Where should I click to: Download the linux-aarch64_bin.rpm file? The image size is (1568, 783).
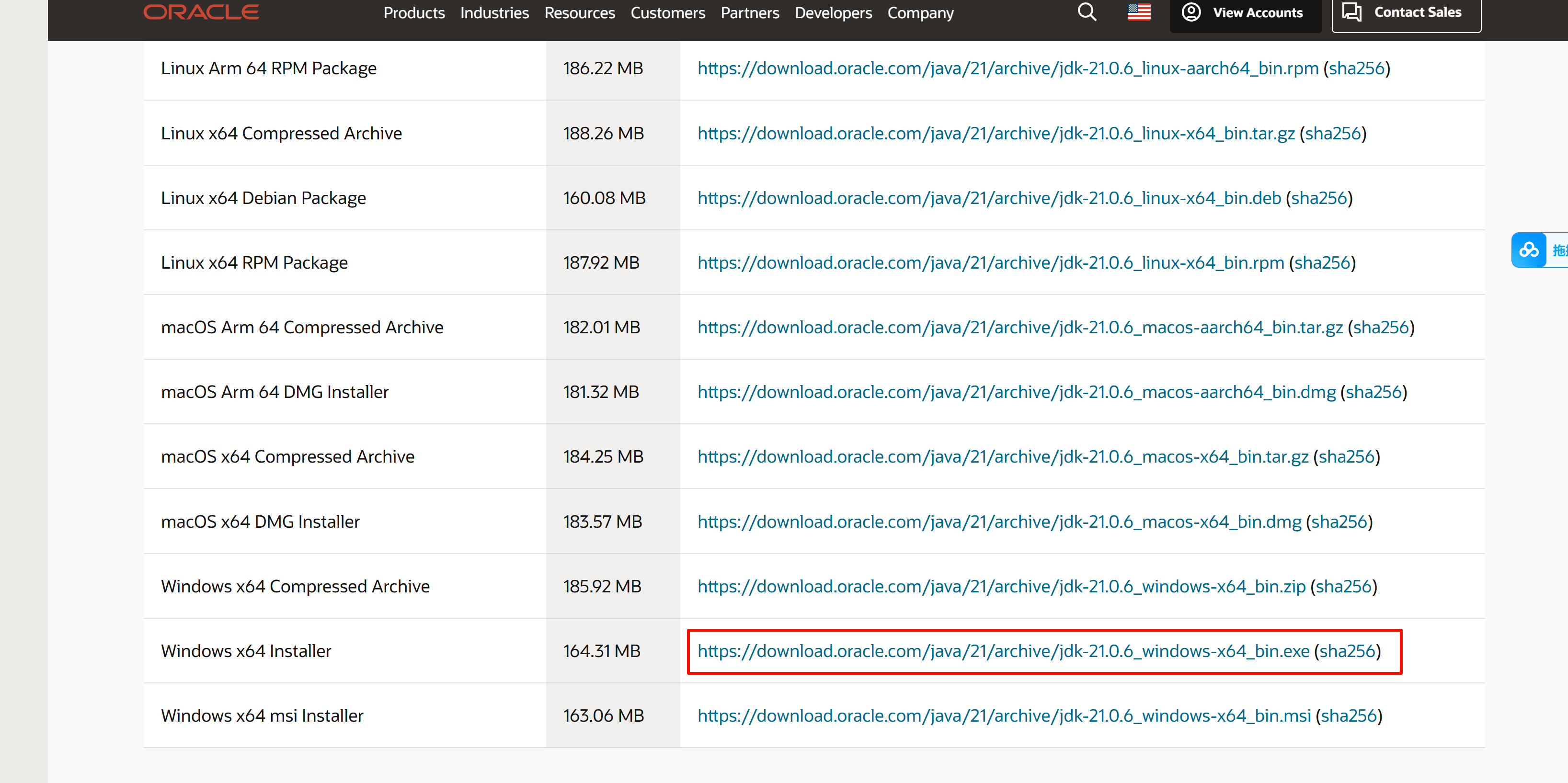coord(1008,68)
